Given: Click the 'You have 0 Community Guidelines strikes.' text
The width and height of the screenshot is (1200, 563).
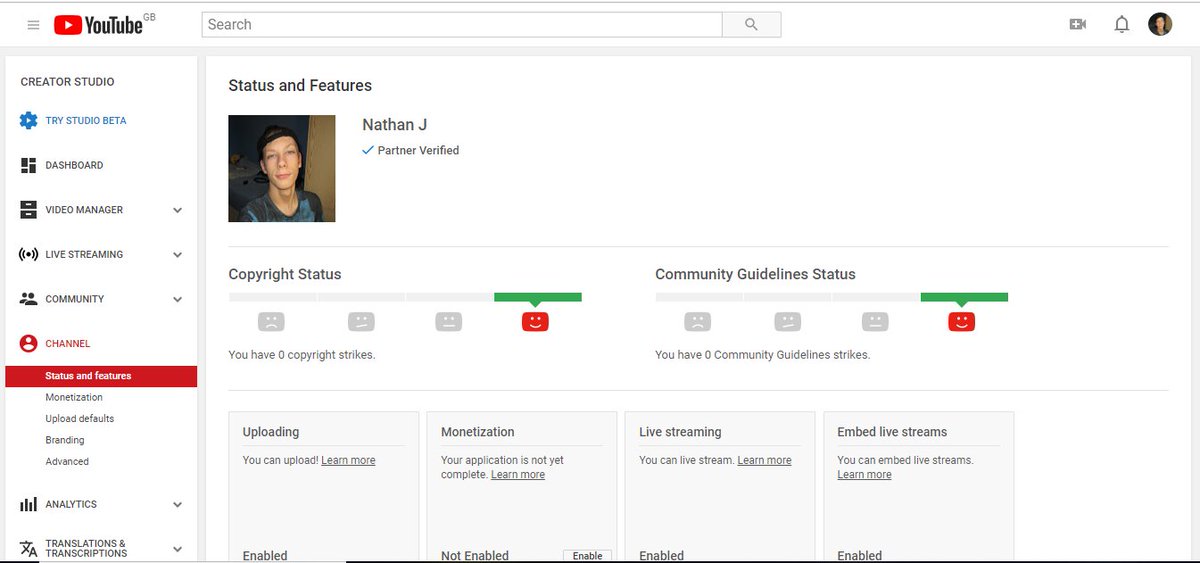Looking at the screenshot, I should click(762, 354).
